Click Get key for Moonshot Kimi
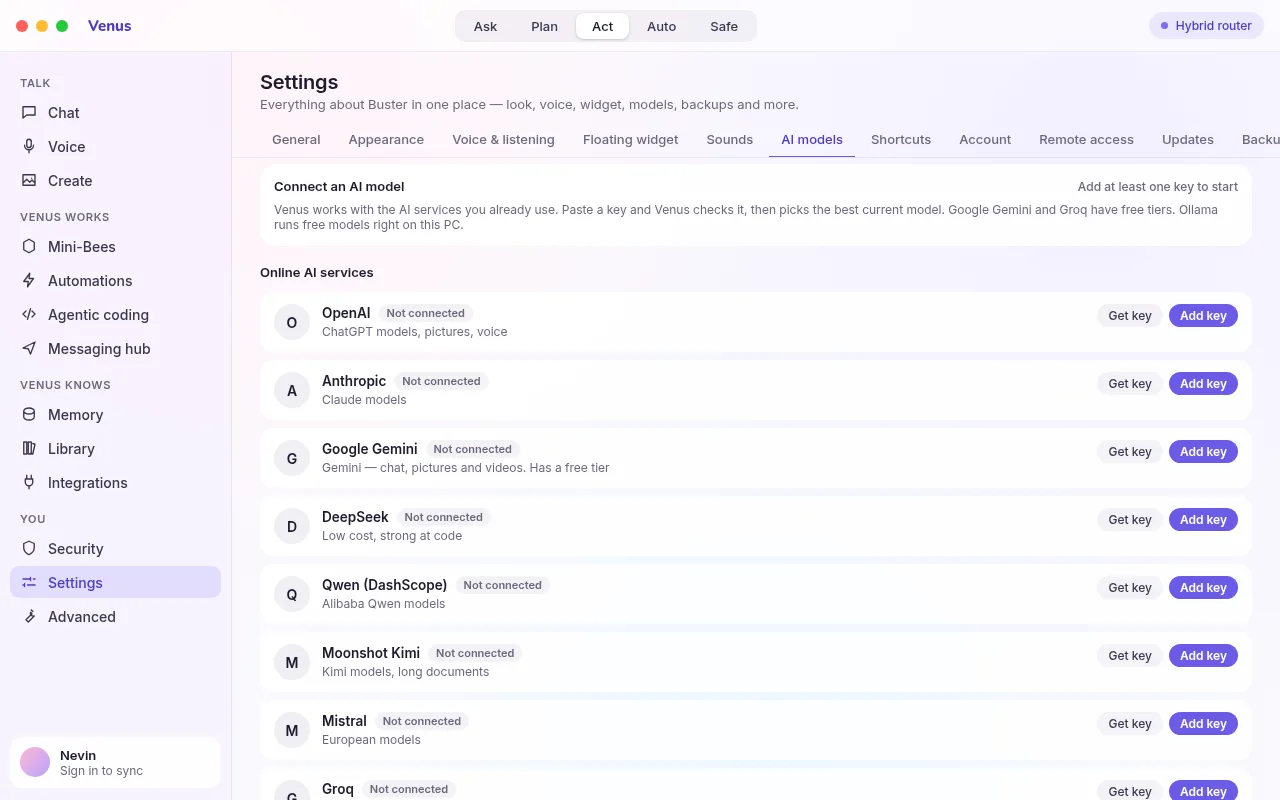The width and height of the screenshot is (1280, 800). click(x=1130, y=656)
